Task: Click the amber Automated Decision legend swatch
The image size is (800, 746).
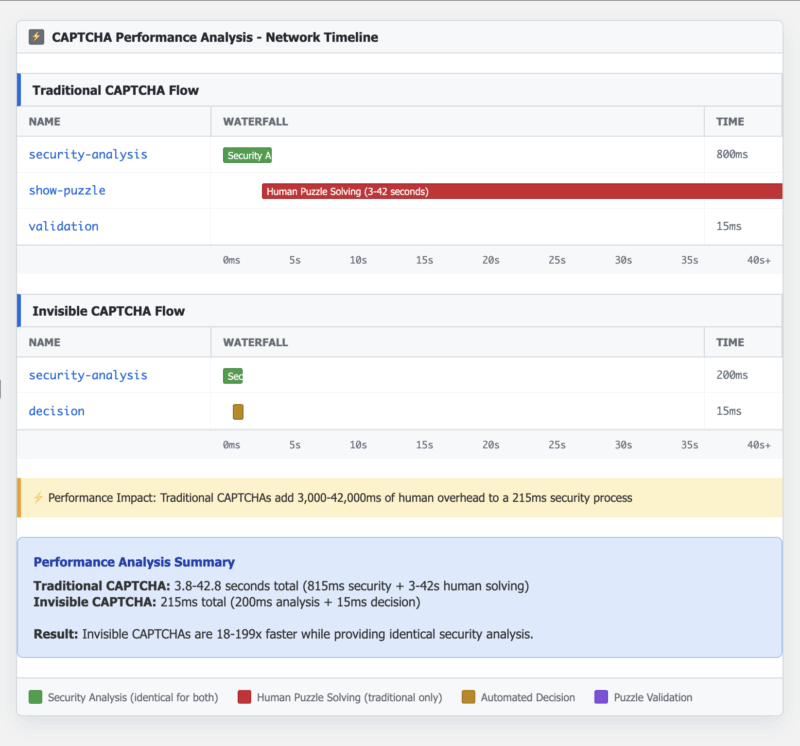Action: point(468,697)
